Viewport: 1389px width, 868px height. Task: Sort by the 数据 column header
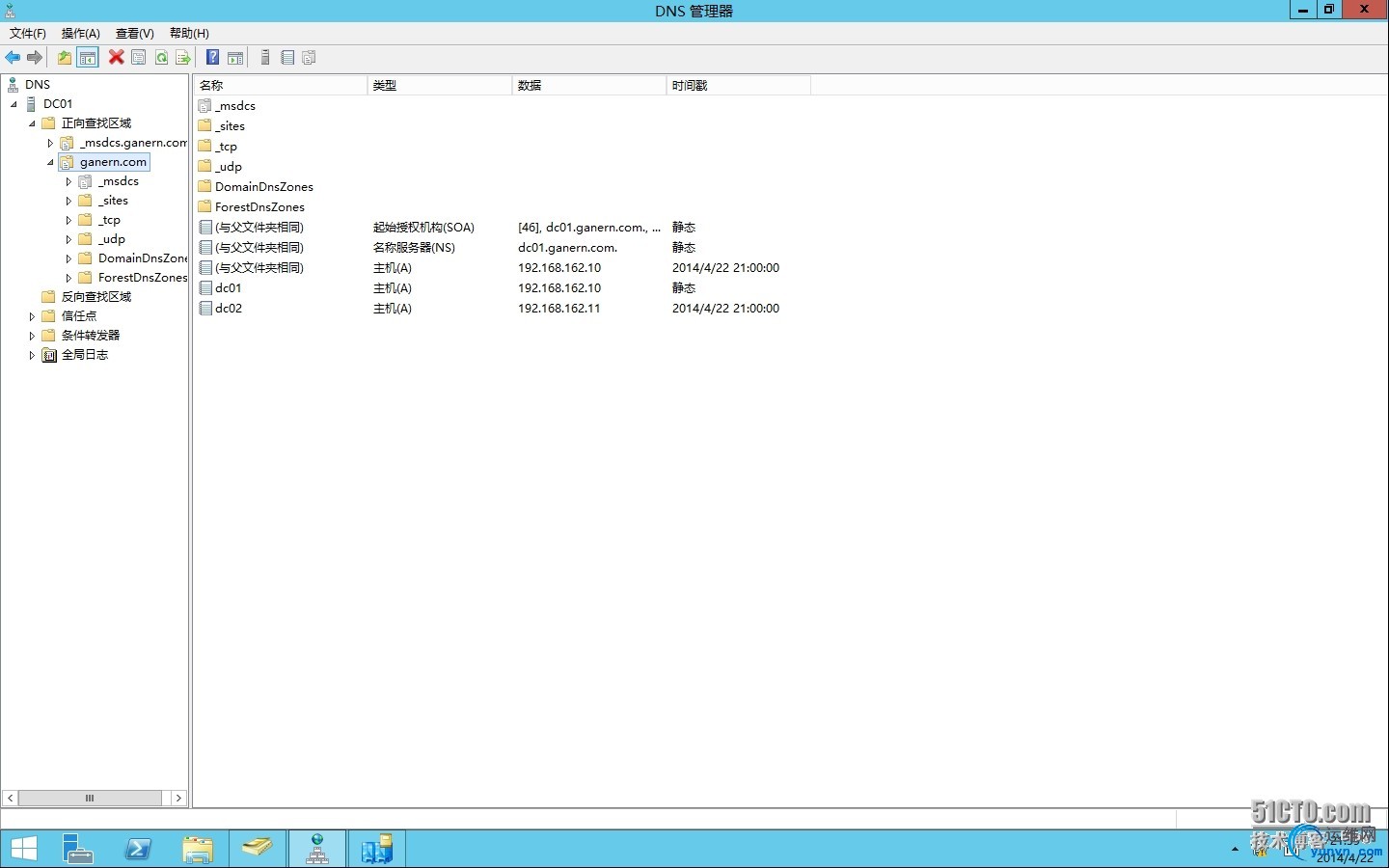588,86
